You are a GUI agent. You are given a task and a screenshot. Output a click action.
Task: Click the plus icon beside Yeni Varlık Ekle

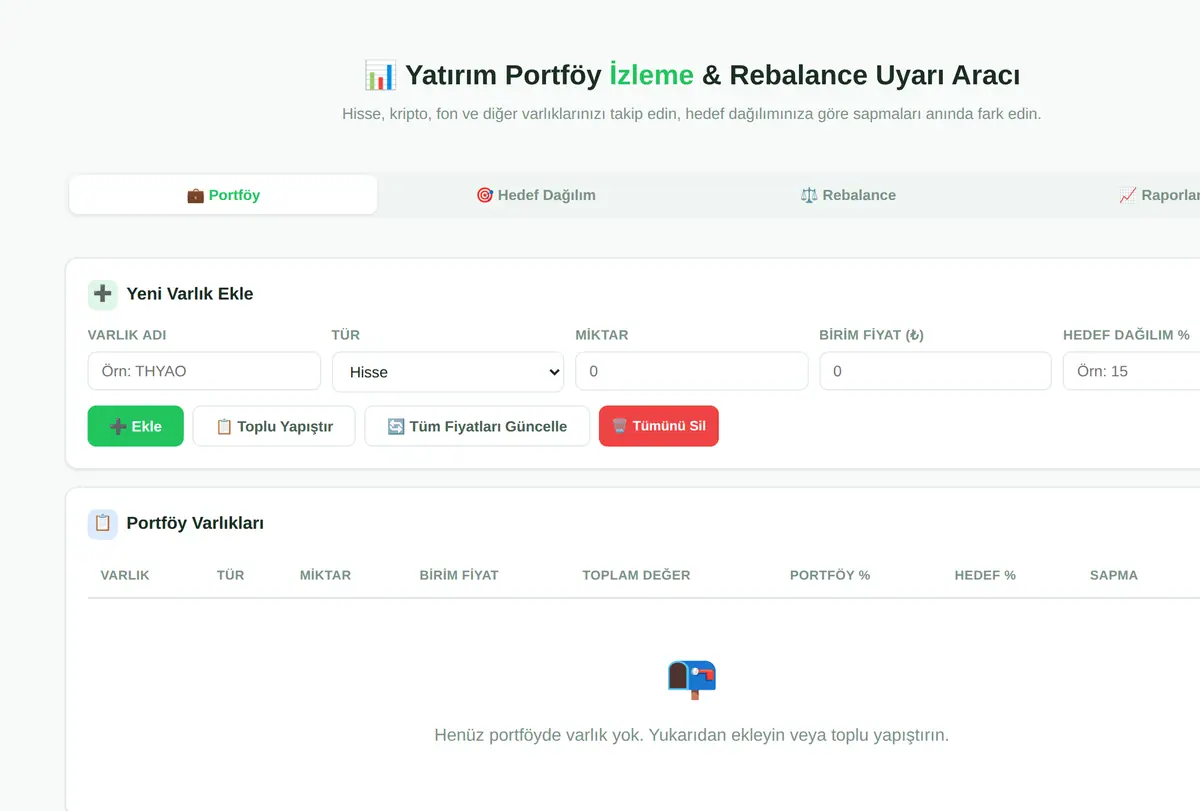tap(103, 294)
